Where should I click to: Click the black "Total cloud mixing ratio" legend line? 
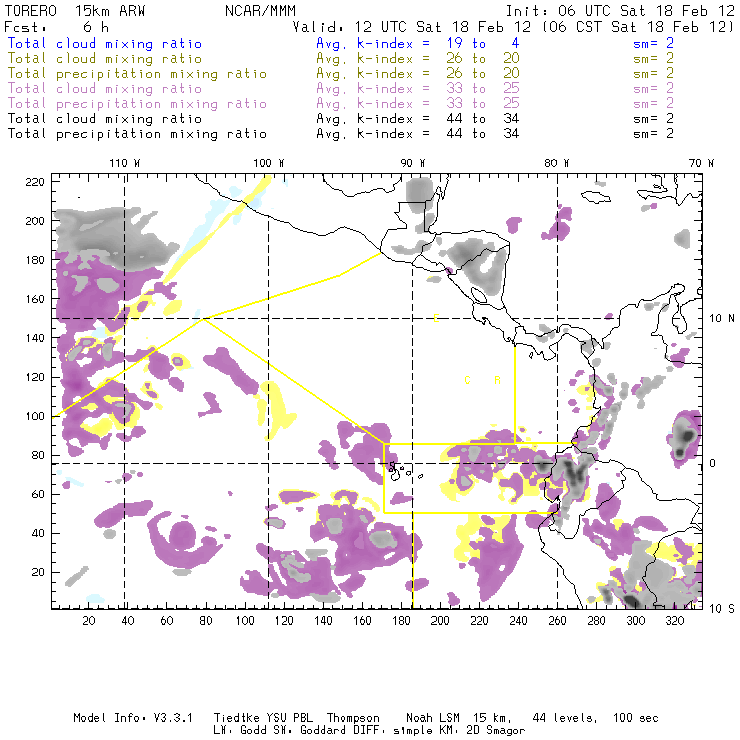click(x=105, y=119)
